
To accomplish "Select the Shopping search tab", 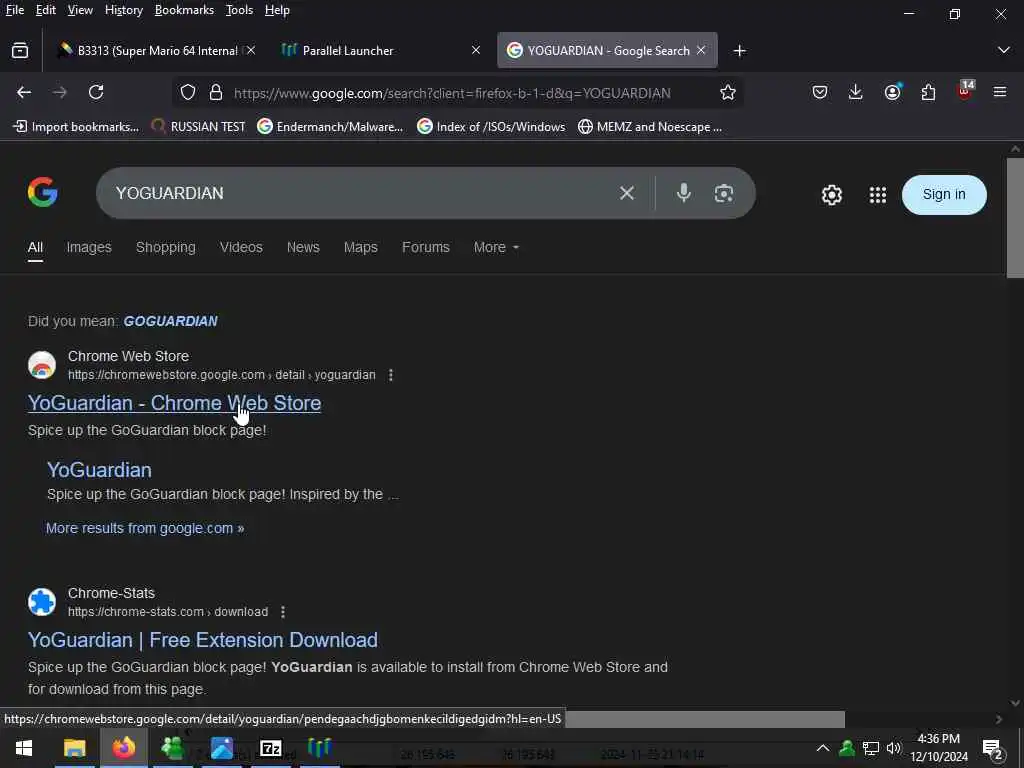I will pyautogui.click(x=165, y=248).
